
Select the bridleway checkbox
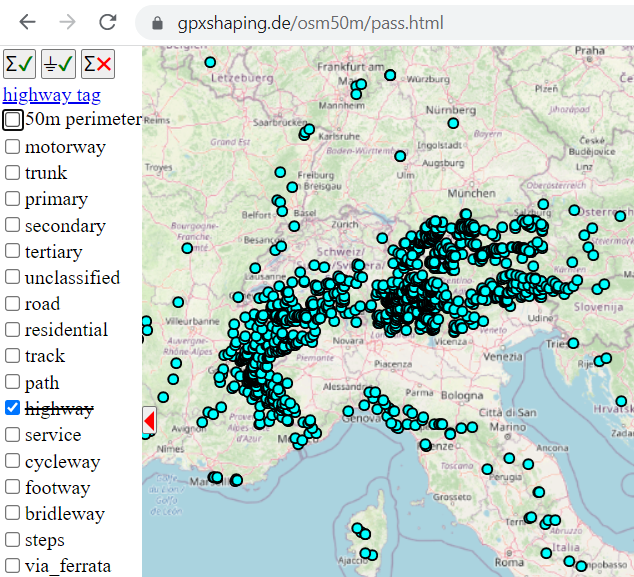click(13, 513)
